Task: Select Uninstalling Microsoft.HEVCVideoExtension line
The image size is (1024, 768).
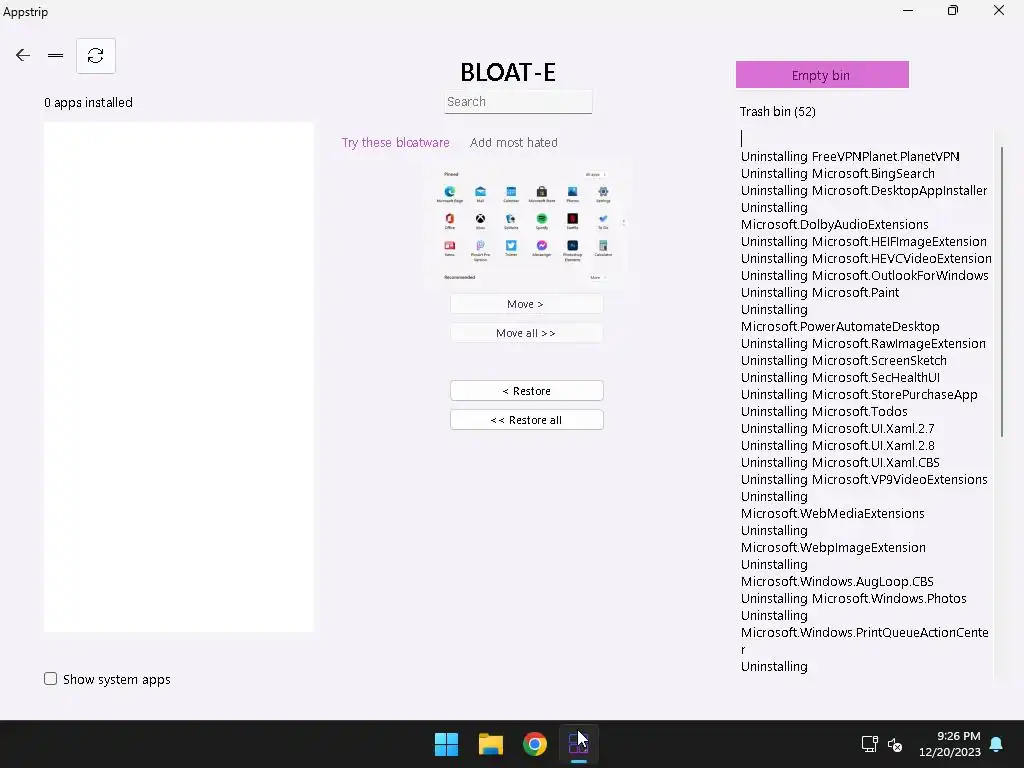Action: coord(866,259)
